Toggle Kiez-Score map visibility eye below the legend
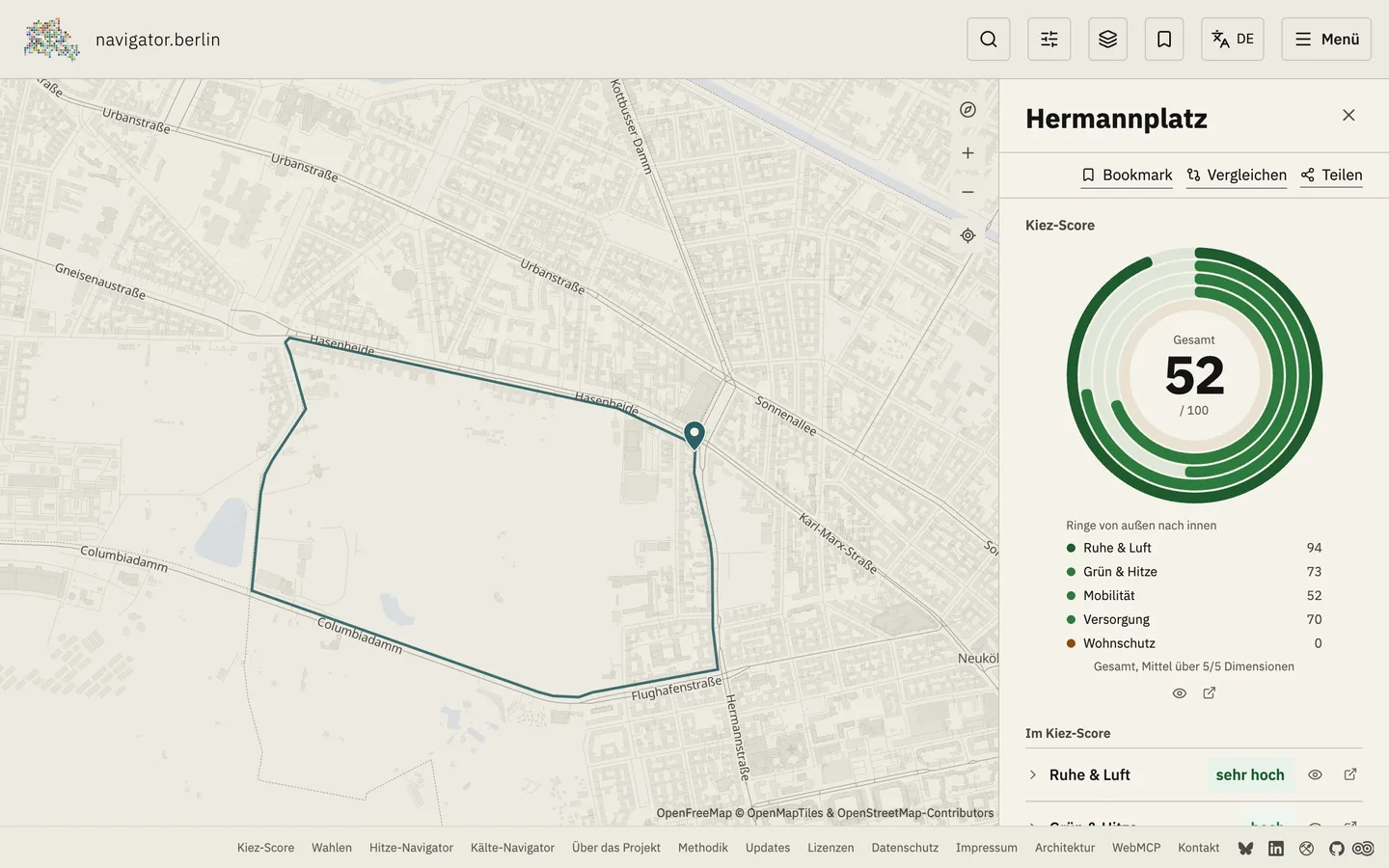1389x868 pixels. coord(1180,693)
